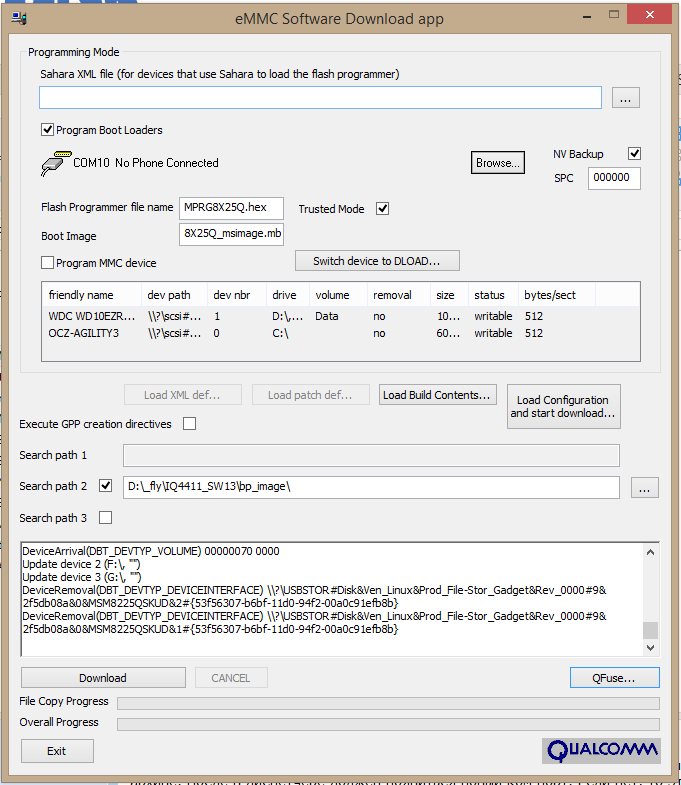Open the QFuse... dialog

point(614,678)
